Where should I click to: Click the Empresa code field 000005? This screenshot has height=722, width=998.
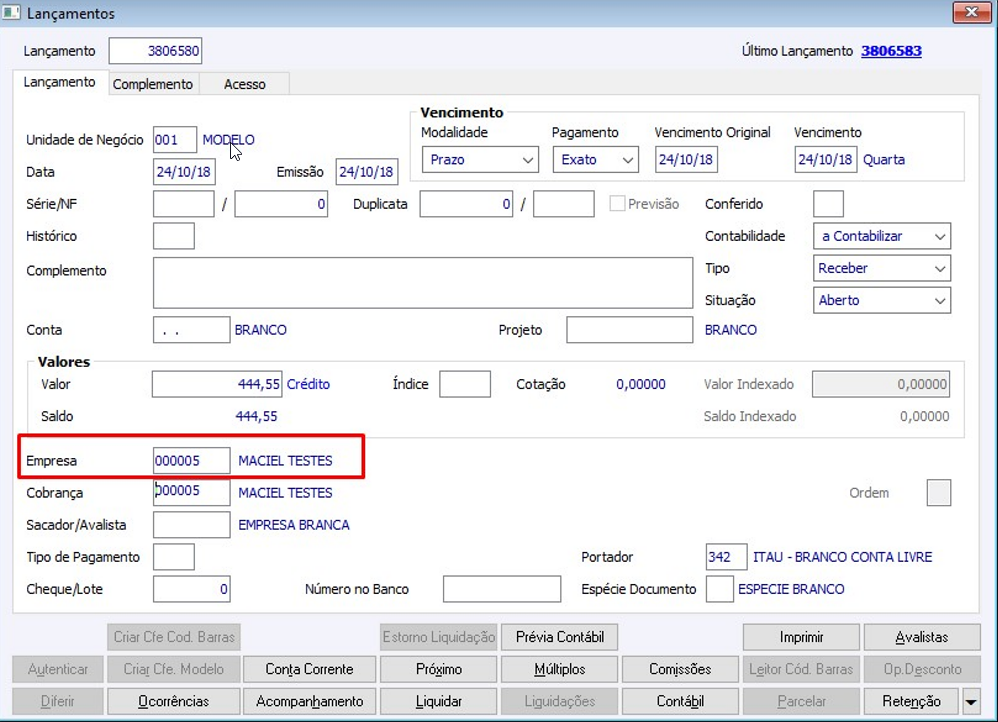click(192, 461)
